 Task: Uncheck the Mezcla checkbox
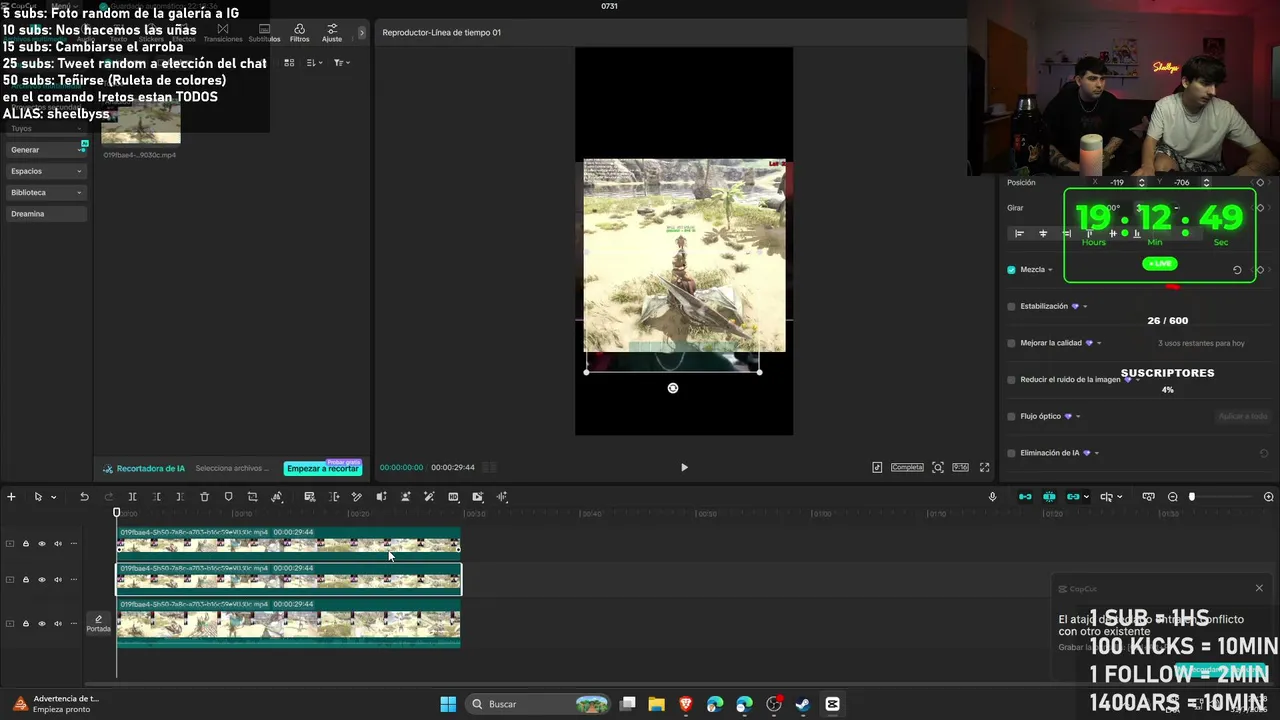click(x=1011, y=270)
